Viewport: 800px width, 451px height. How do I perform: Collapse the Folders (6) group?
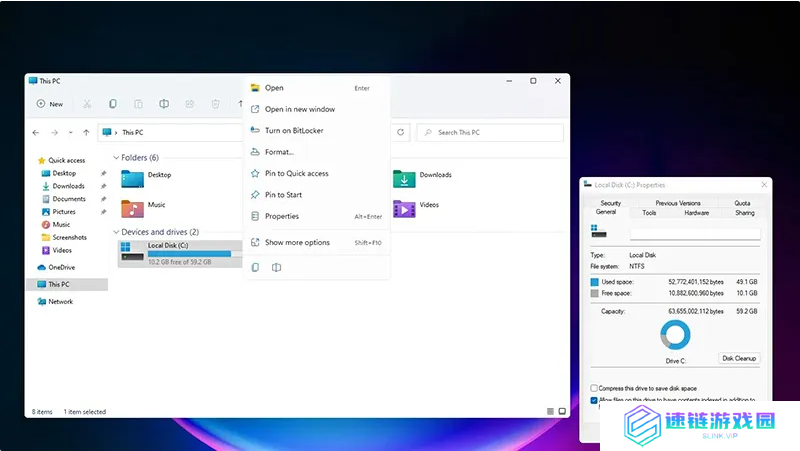[116, 158]
